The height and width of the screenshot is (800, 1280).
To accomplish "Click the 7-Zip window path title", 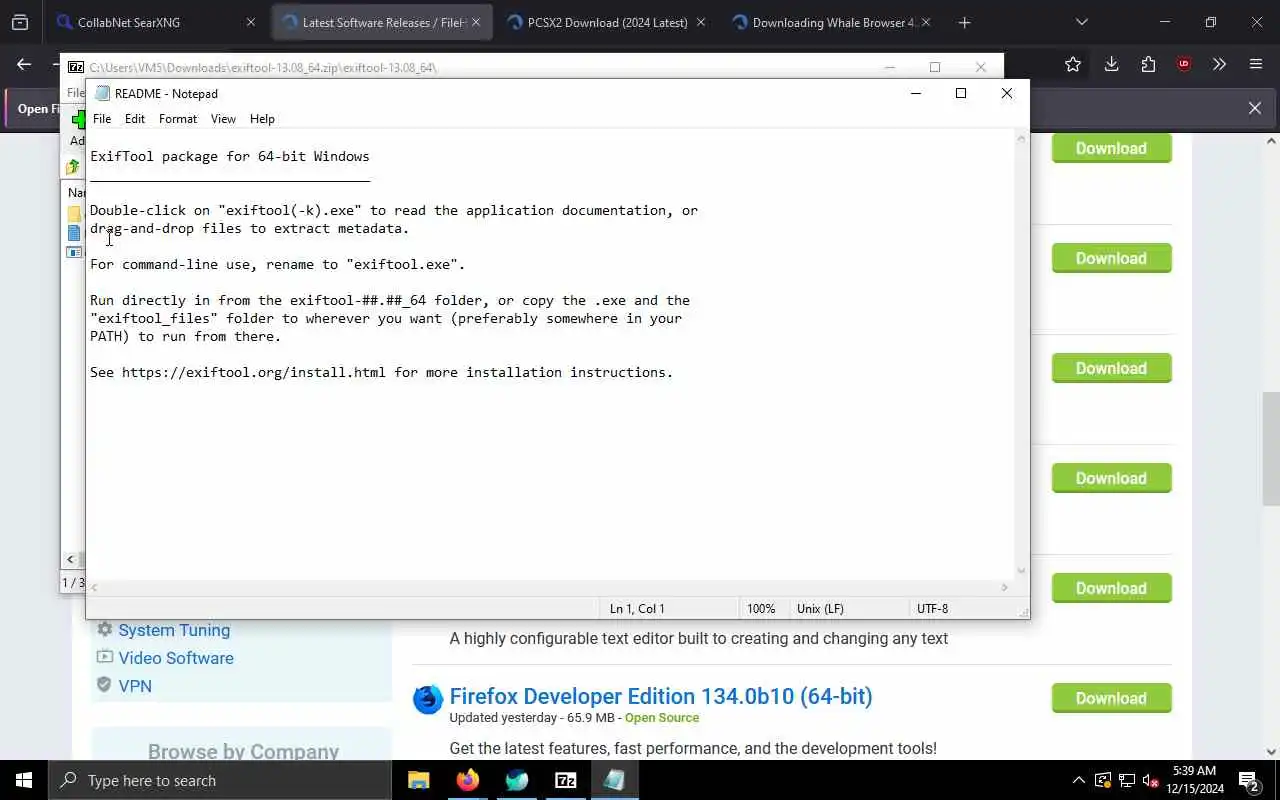I will (x=263, y=68).
